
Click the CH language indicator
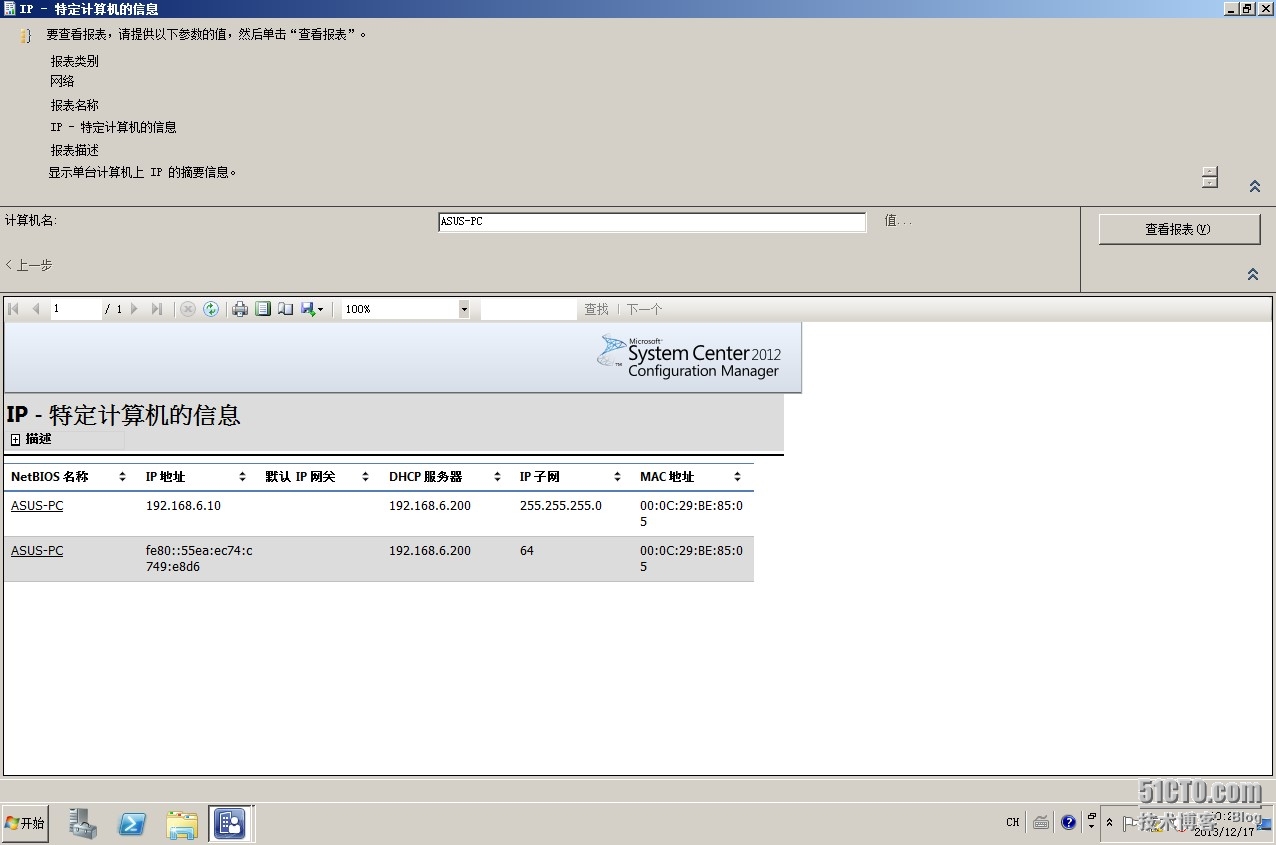[x=1013, y=822]
